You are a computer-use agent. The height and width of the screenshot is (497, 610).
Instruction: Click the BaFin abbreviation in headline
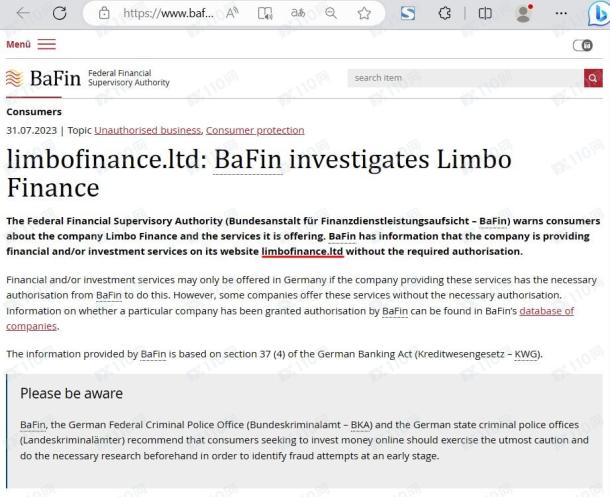[x=248, y=159]
